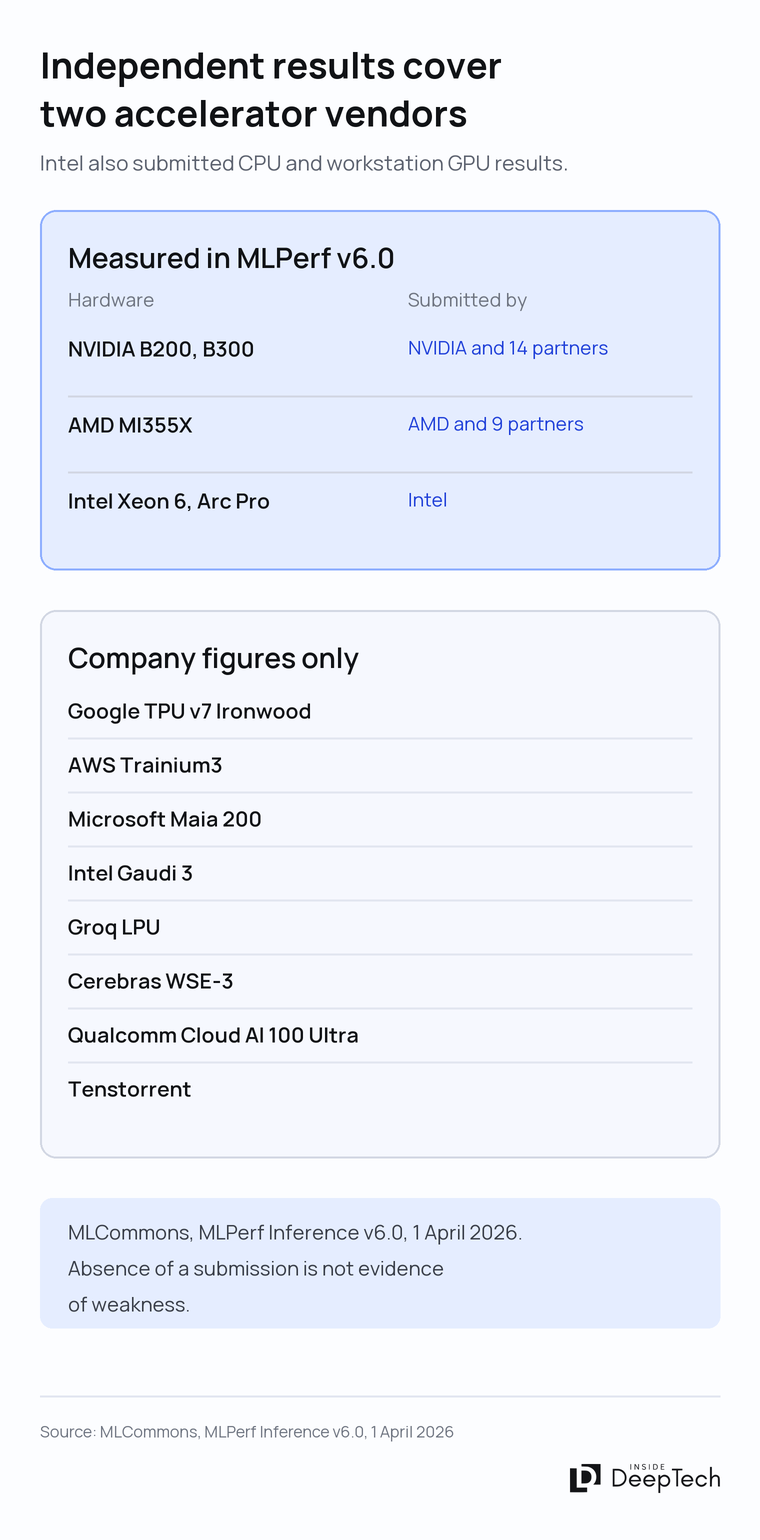Select the 'NVIDIA B200, B300' hardware entry

[161, 349]
